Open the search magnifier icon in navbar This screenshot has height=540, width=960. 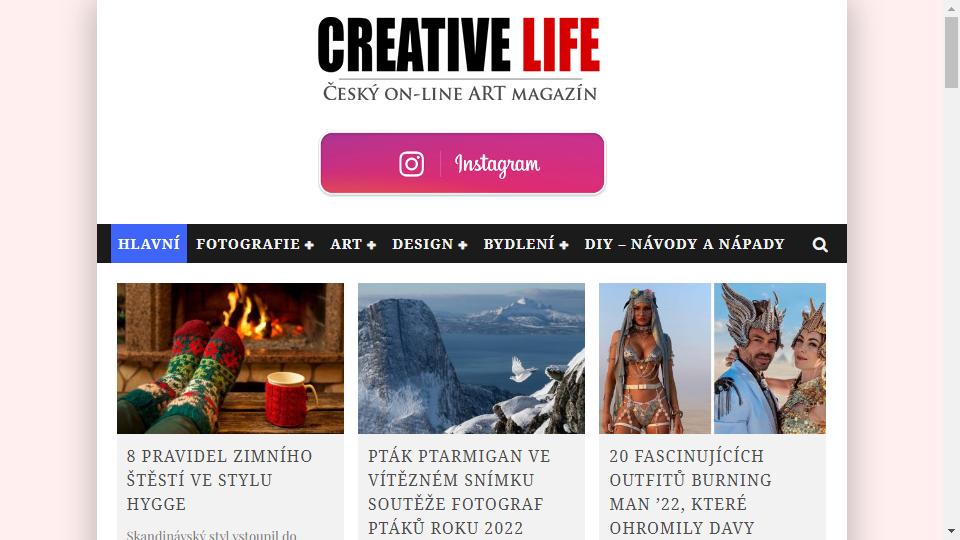coord(820,244)
